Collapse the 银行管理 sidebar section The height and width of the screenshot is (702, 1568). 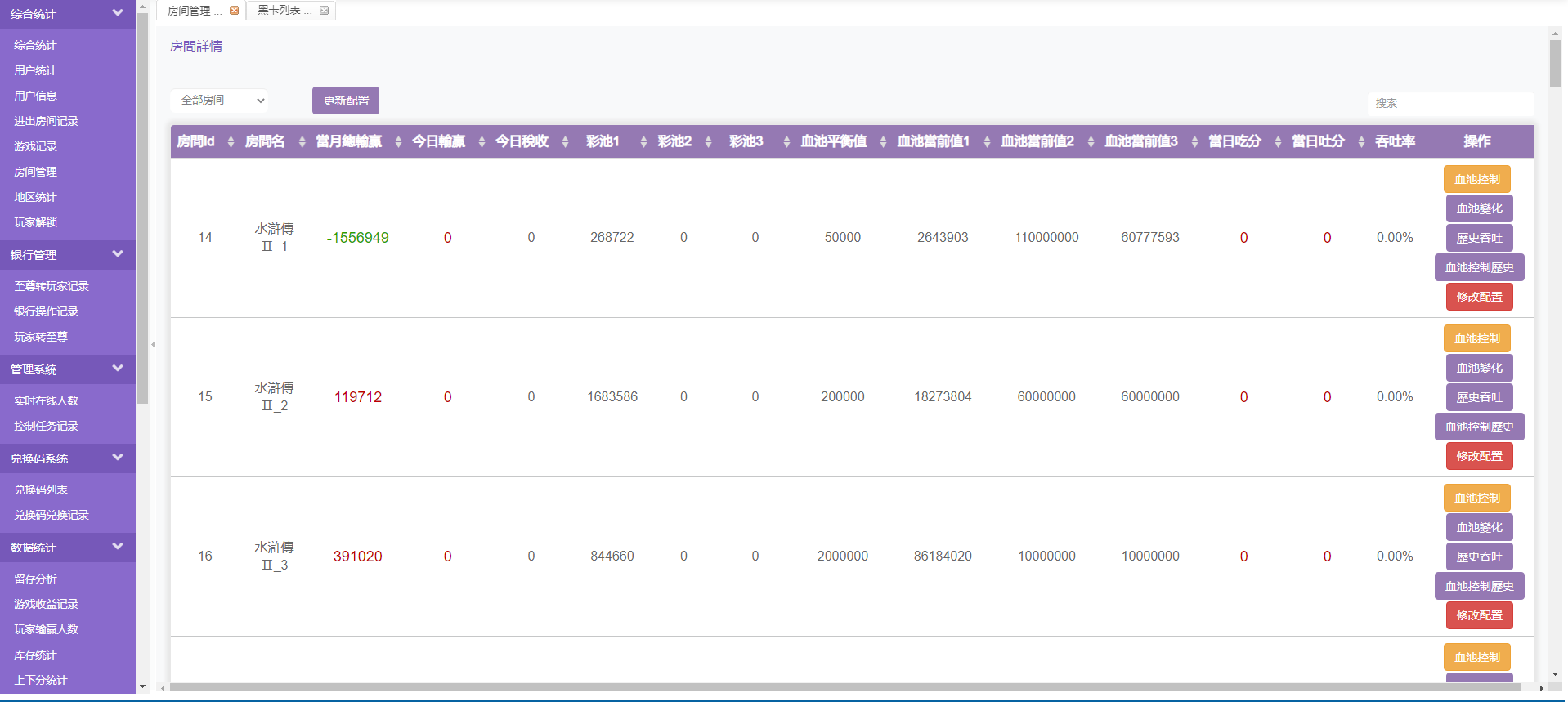[118, 254]
